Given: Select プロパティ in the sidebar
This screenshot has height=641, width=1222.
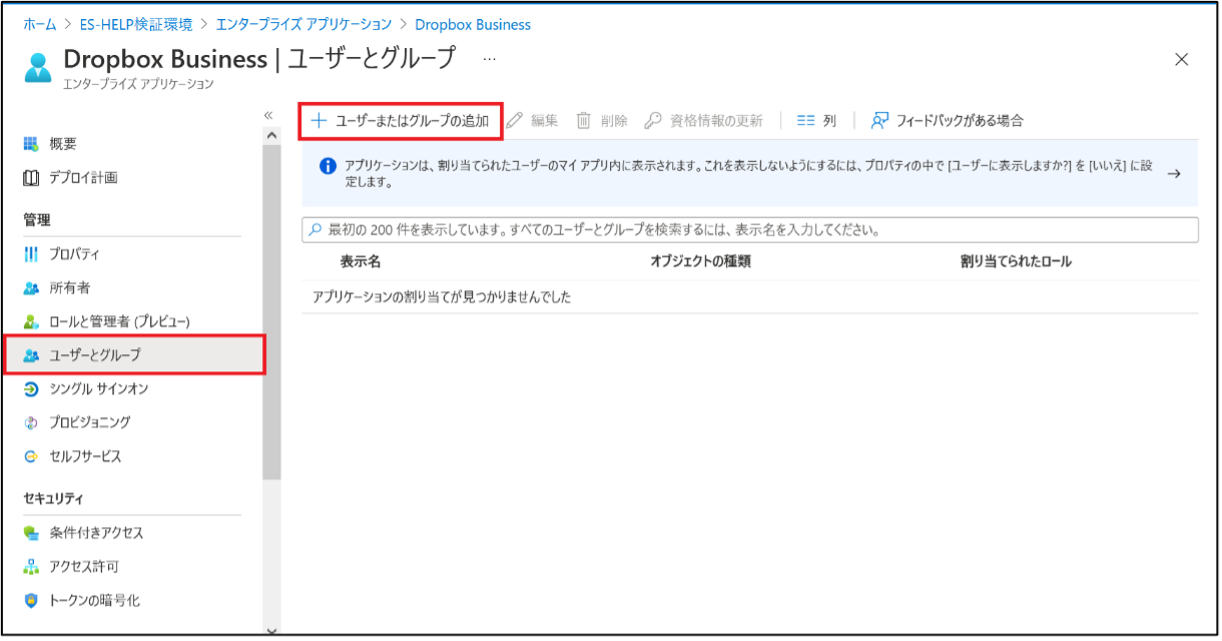Looking at the screenshot, I should click(x=75, y=254).
